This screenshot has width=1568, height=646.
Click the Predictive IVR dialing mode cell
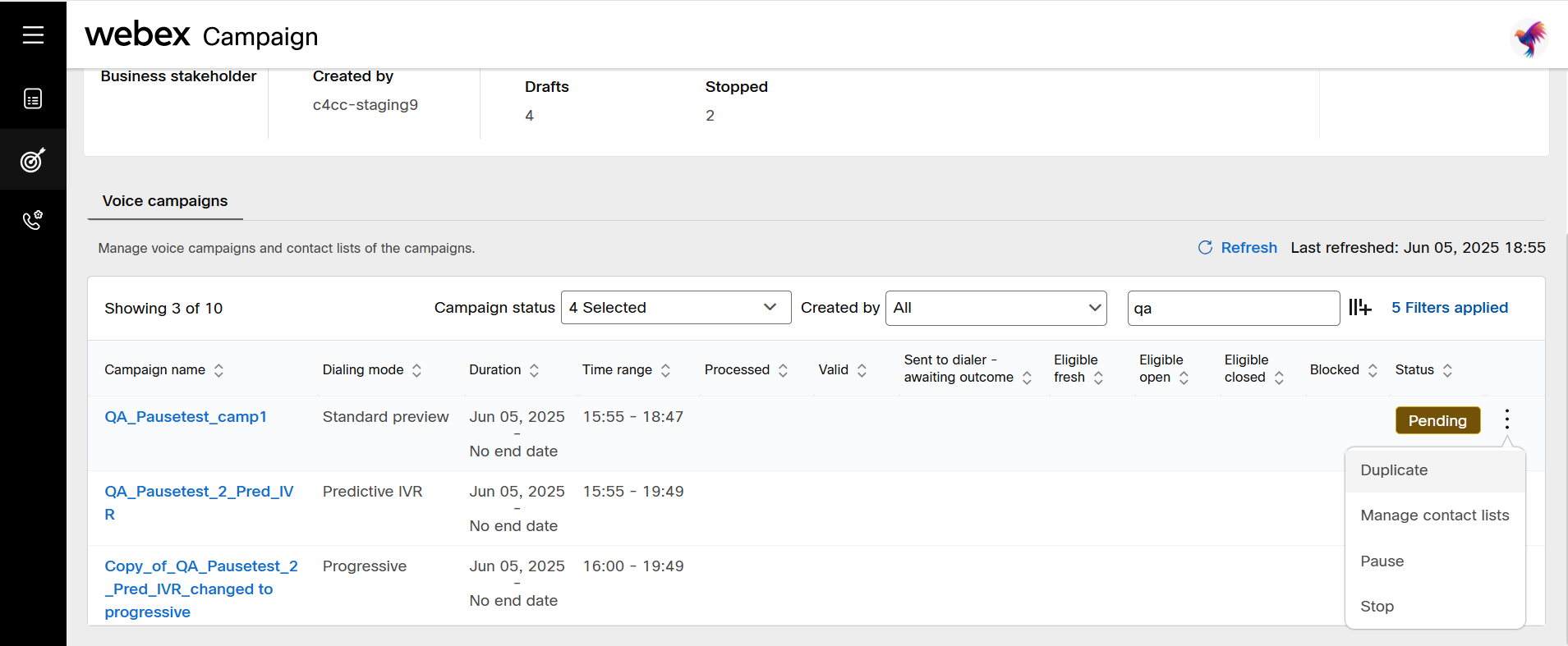pos(372,492)
